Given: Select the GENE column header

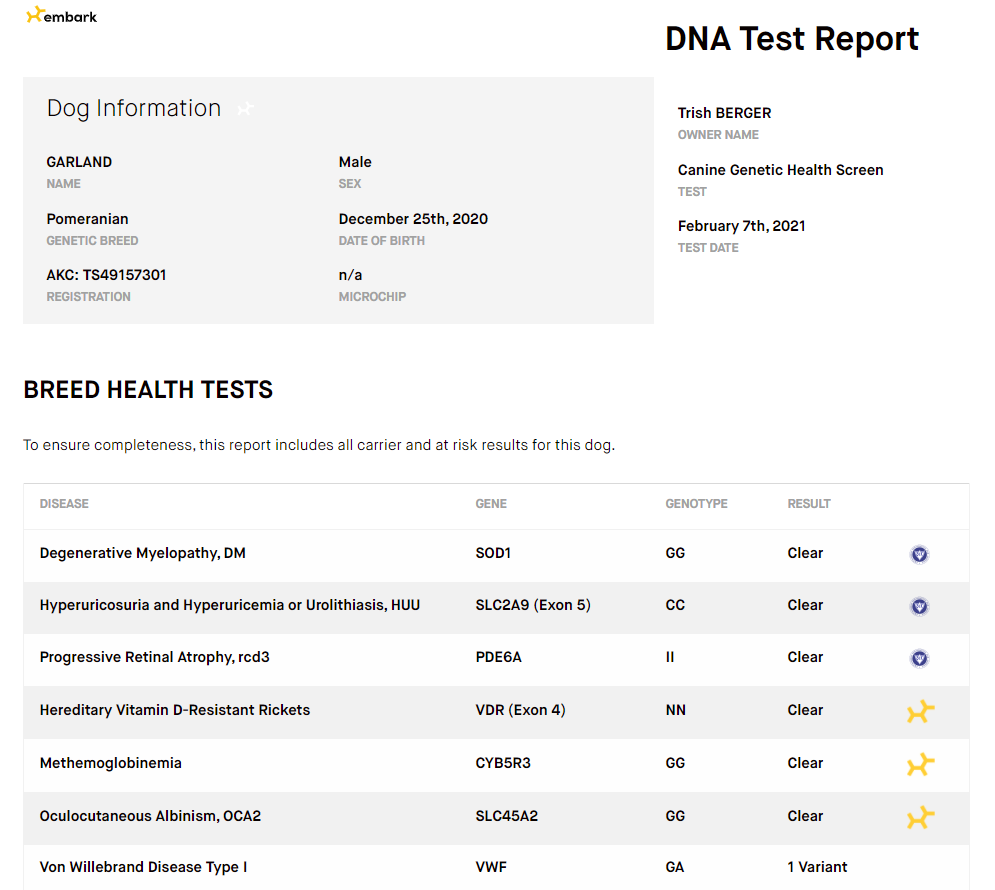Looking at the screenshot, I should (491, 504).
